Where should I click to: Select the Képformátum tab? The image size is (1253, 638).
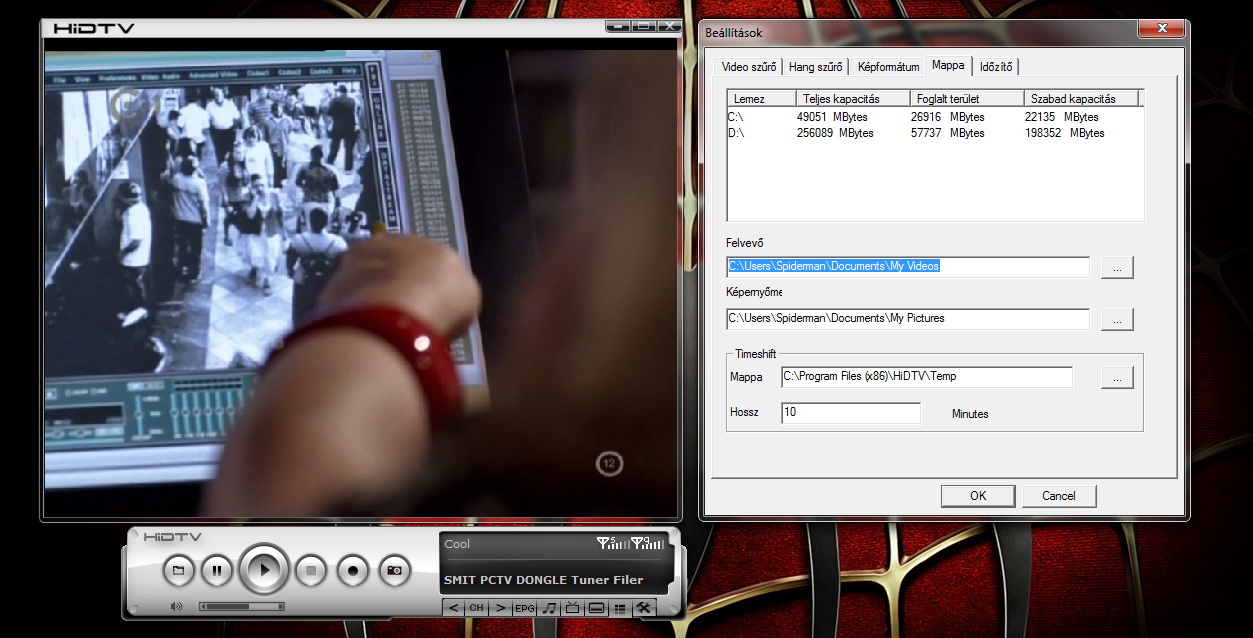point(888,67)
